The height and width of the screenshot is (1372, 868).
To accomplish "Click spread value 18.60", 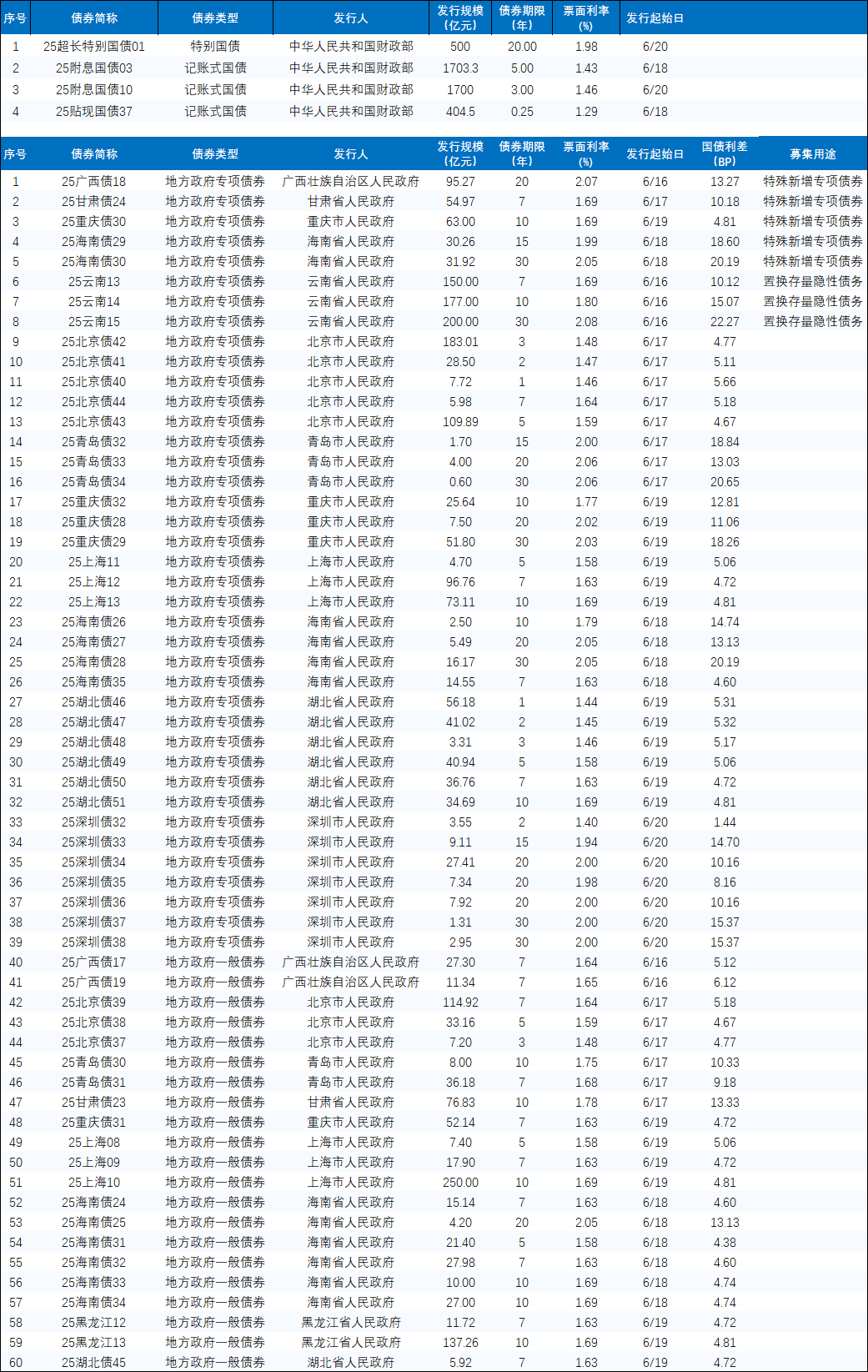I will (x=725, y=242).
